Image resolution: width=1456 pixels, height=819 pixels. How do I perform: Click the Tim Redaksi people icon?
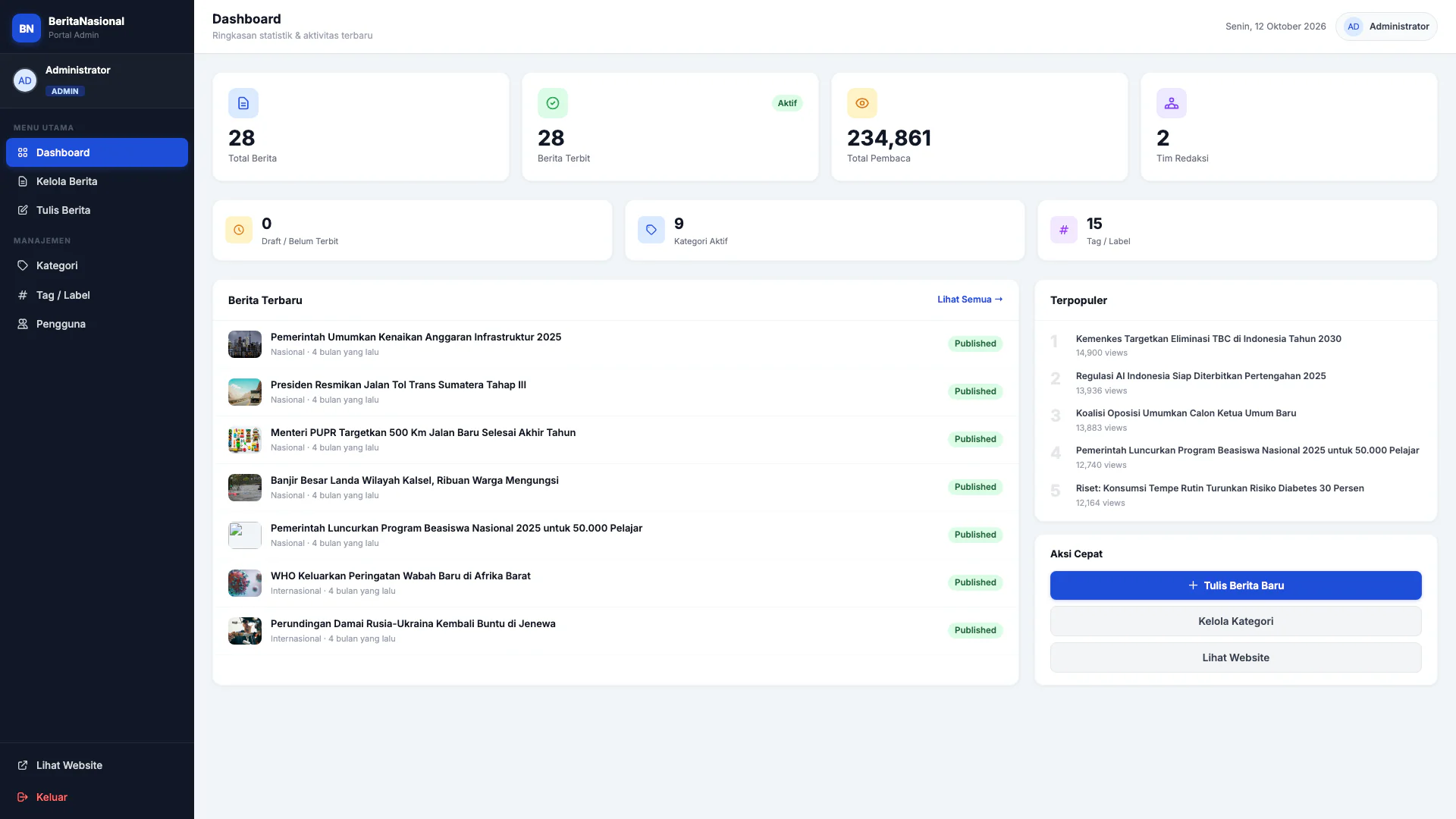point(1172,103)
